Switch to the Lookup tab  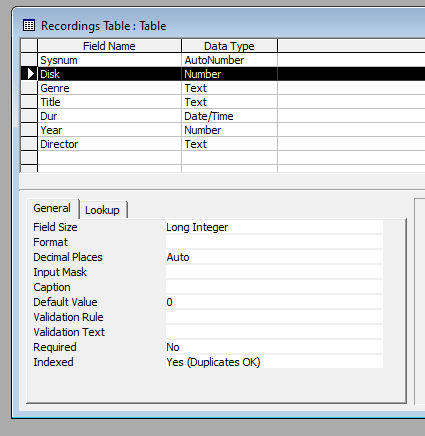point(103,210)
